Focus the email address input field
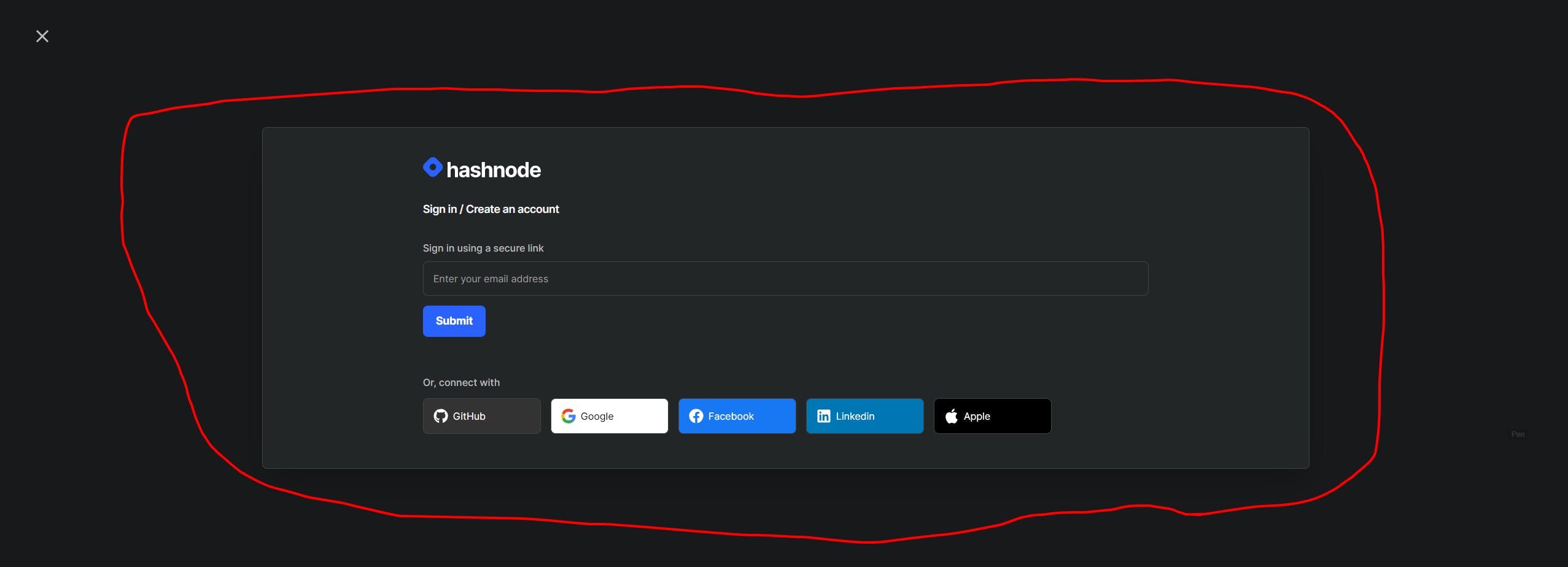The image size is (1568, 567). coord(785,279)
